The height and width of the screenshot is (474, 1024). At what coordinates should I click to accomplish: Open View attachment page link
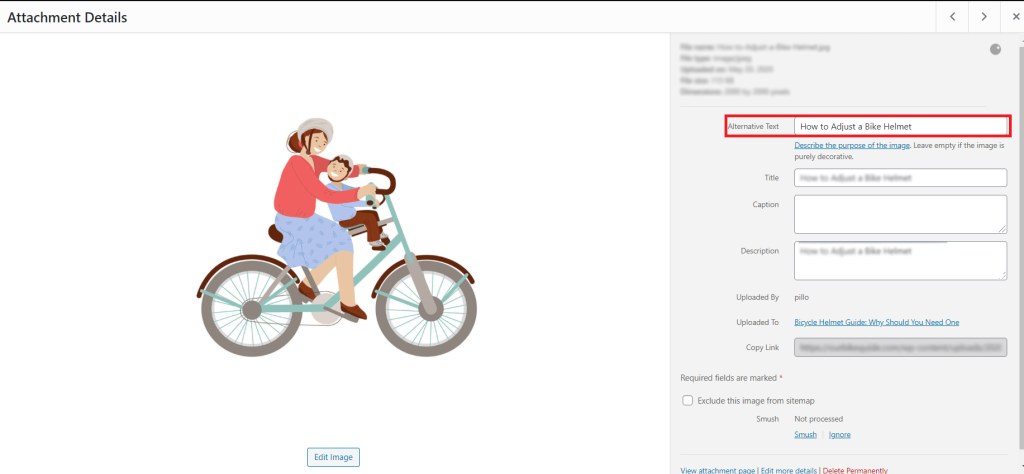[718, 469]
